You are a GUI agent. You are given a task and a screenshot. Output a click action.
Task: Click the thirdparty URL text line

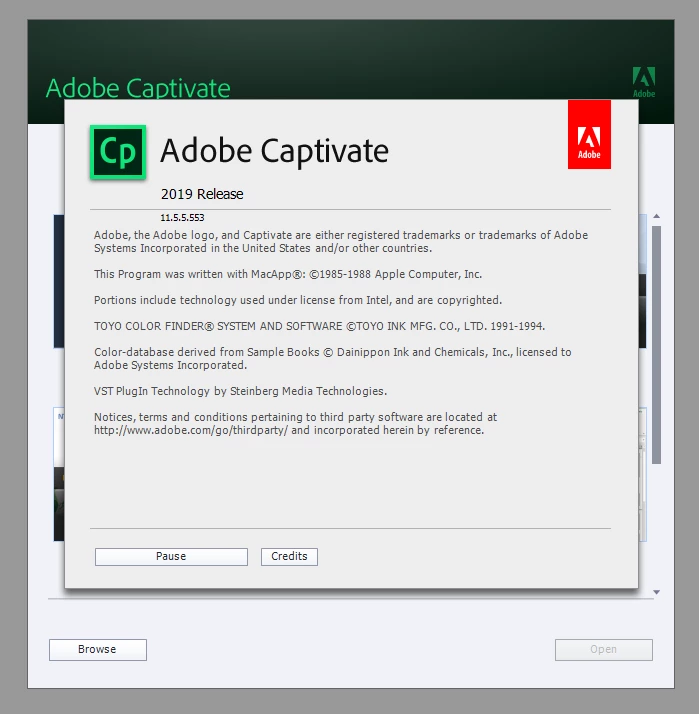(289, 430)
